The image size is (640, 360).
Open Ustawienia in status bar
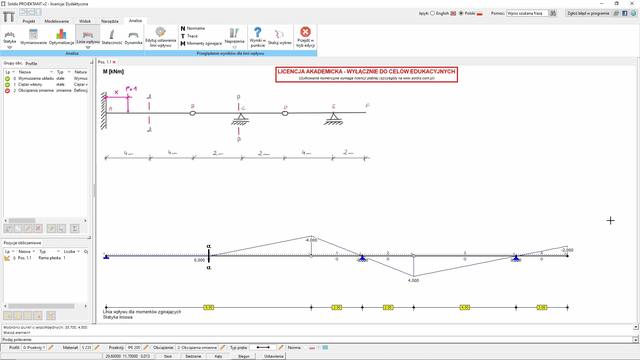(273, 356)
